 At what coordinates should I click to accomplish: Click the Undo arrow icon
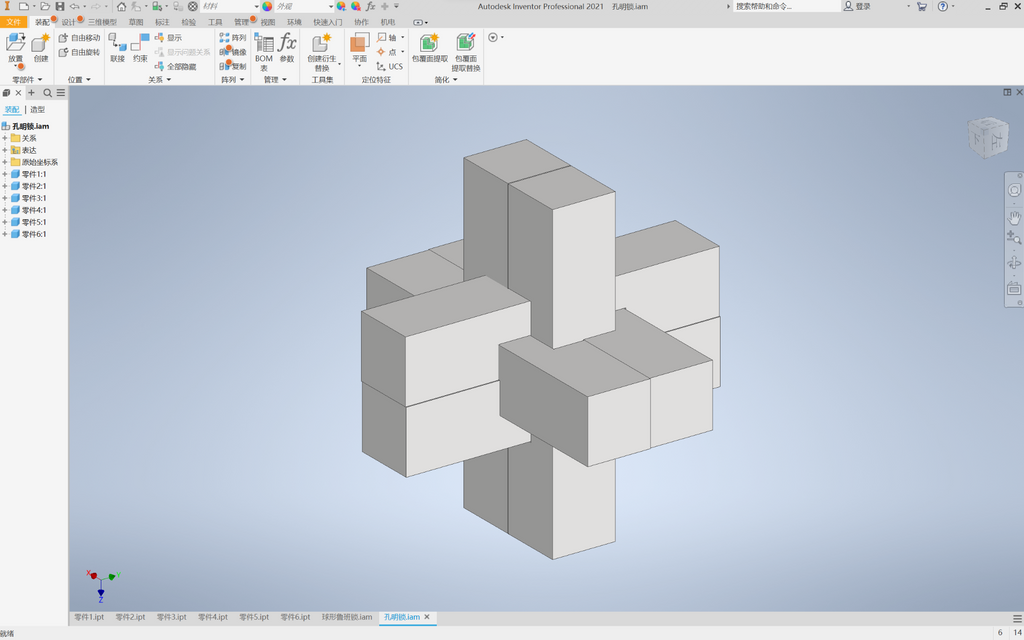[74, 7]
